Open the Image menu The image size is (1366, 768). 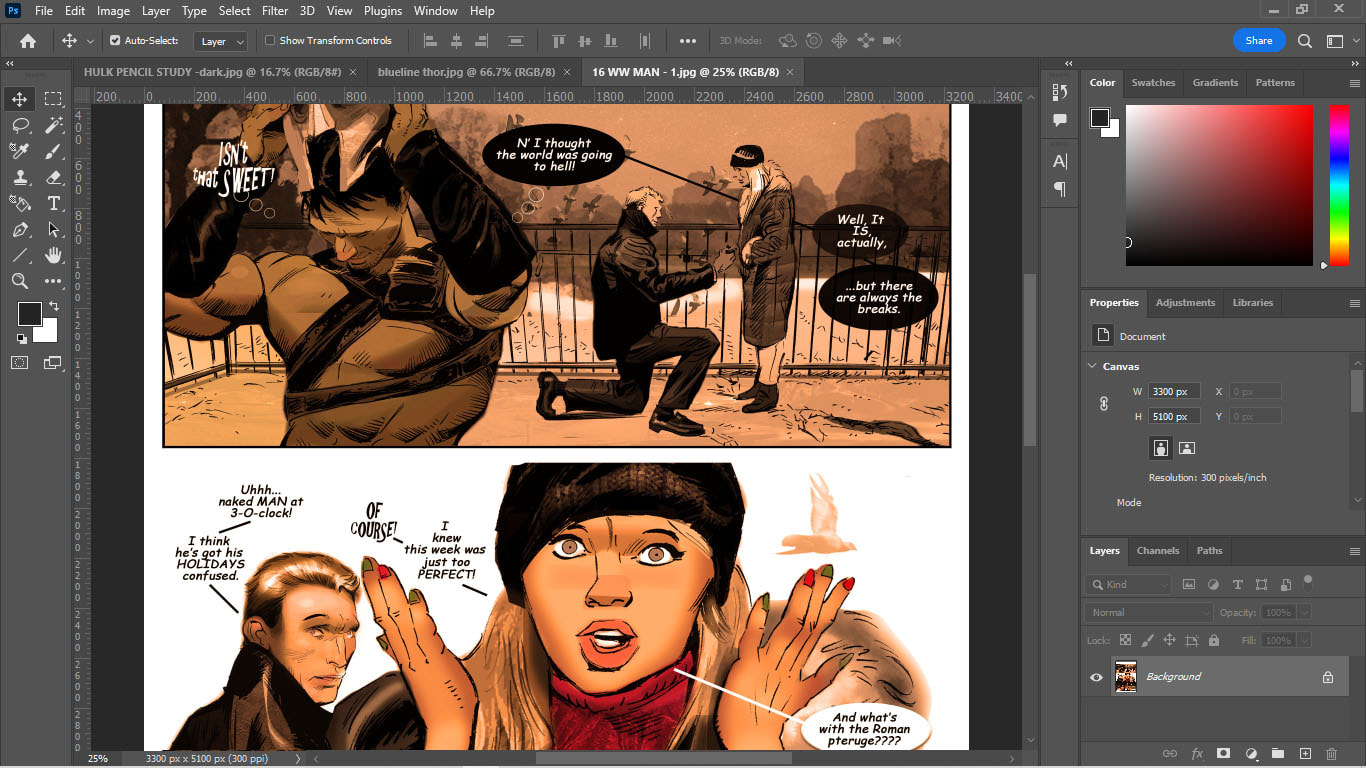(x=113, y=11)
